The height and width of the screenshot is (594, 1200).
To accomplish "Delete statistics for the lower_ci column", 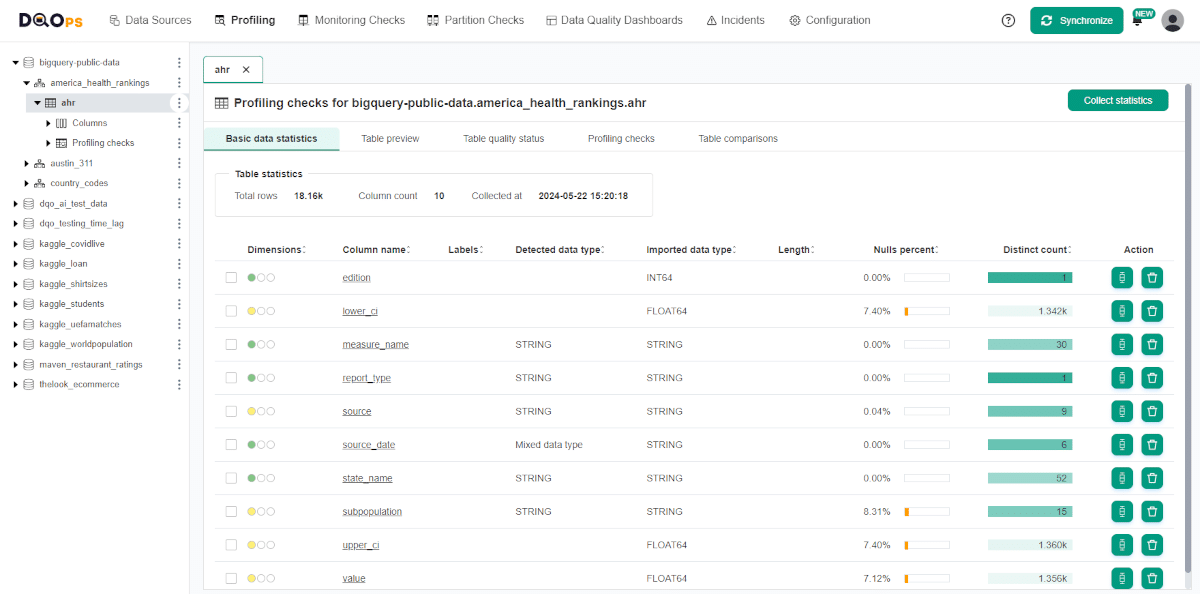I will tap(1152, 311).
